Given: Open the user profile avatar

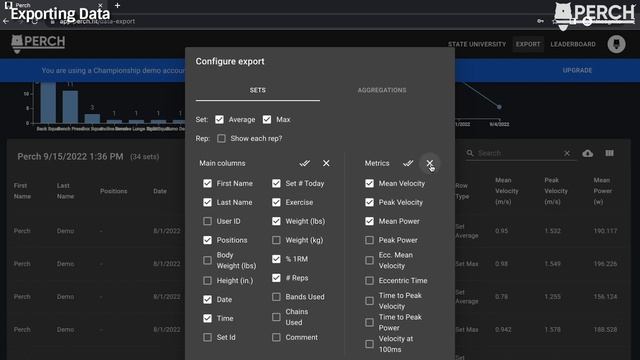Looking at the screenshot, I should (616, 44).
